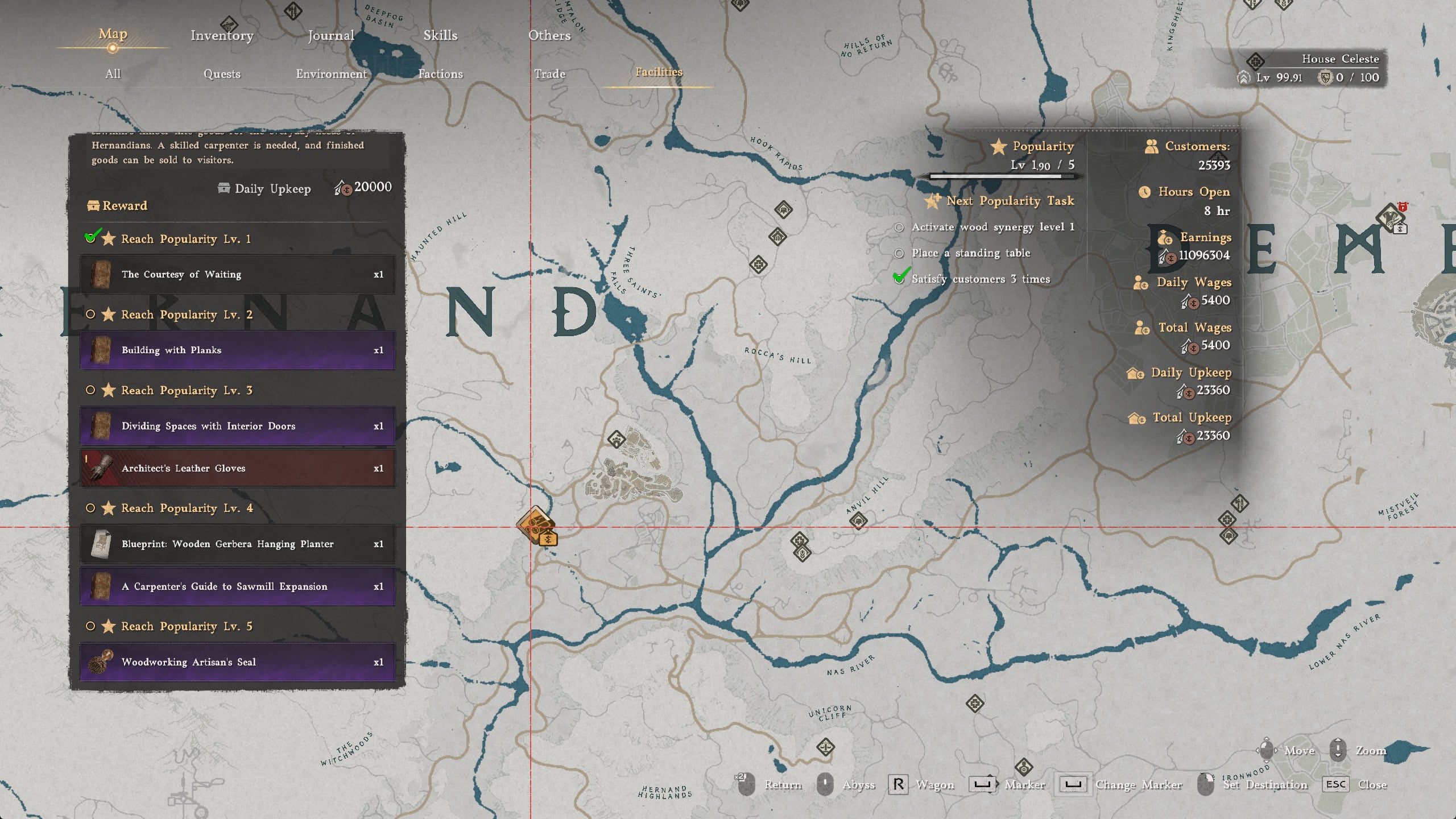Viewport: 1456px width, 819px height.
Task: Click the Popularity level progress bar
Action: pyautogui.click(x=1003, y=176)
